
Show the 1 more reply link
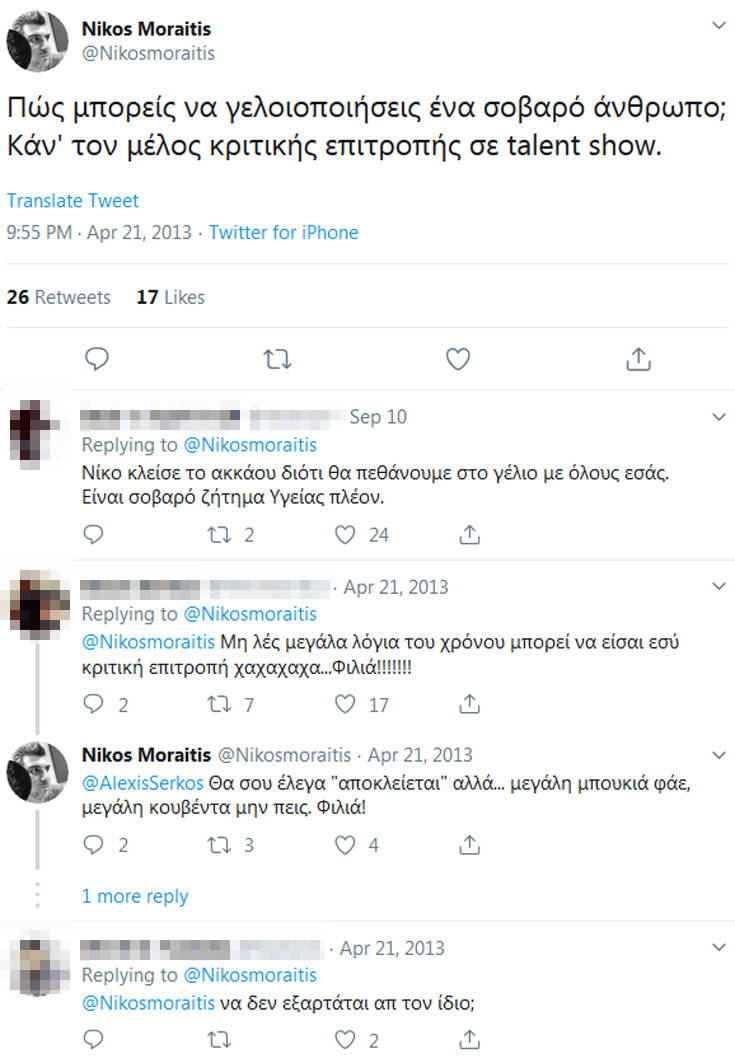click(x=135, y=896)
